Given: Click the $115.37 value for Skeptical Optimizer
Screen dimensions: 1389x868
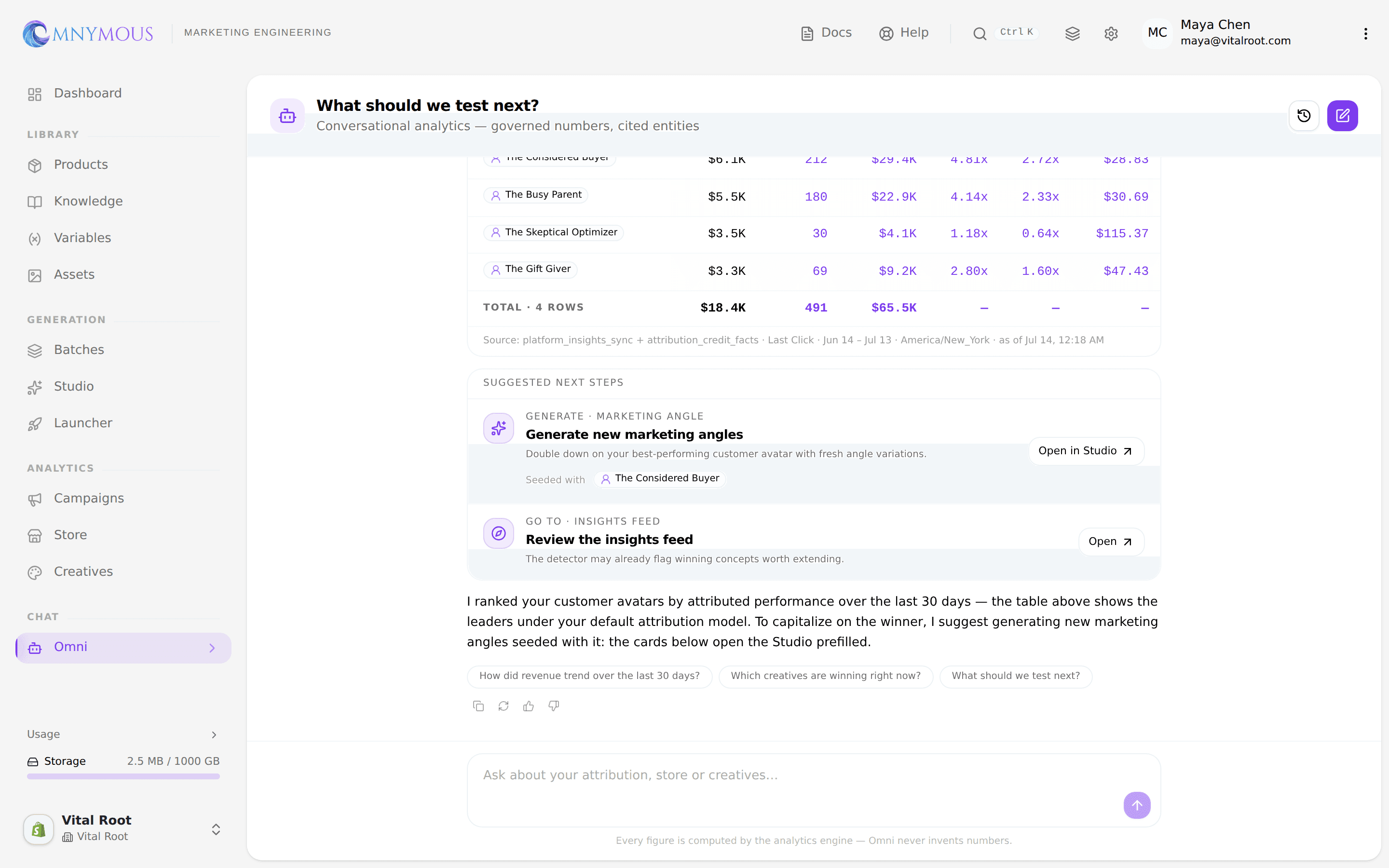Looking at the screenshot, I should pyautogui.click(x=1122, y=234).
